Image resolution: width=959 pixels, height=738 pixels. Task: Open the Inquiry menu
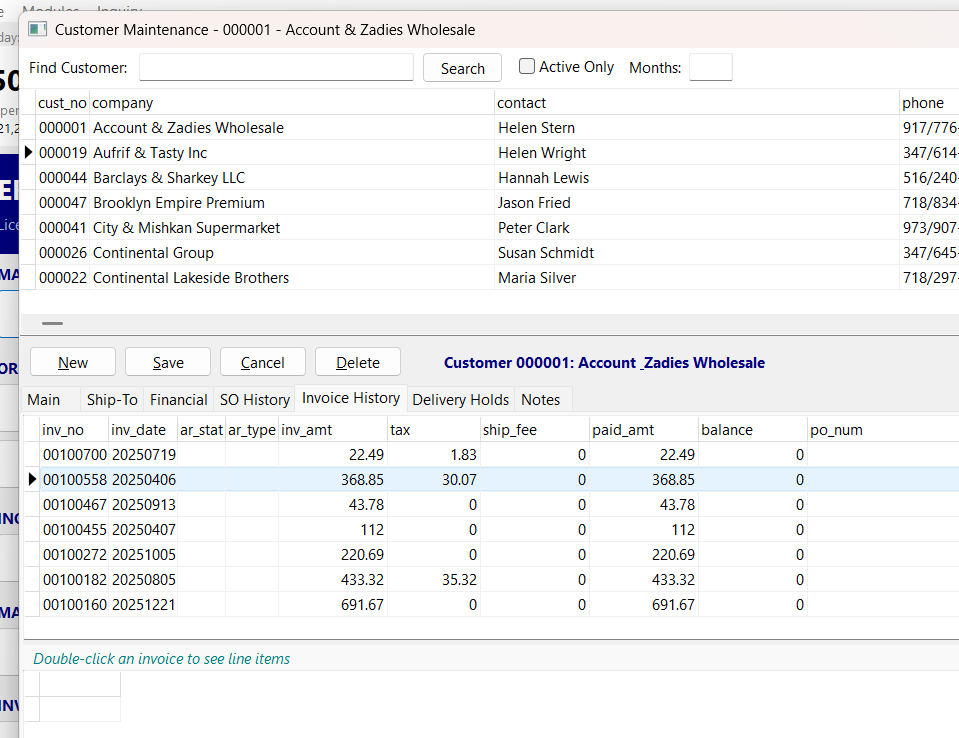118,5
